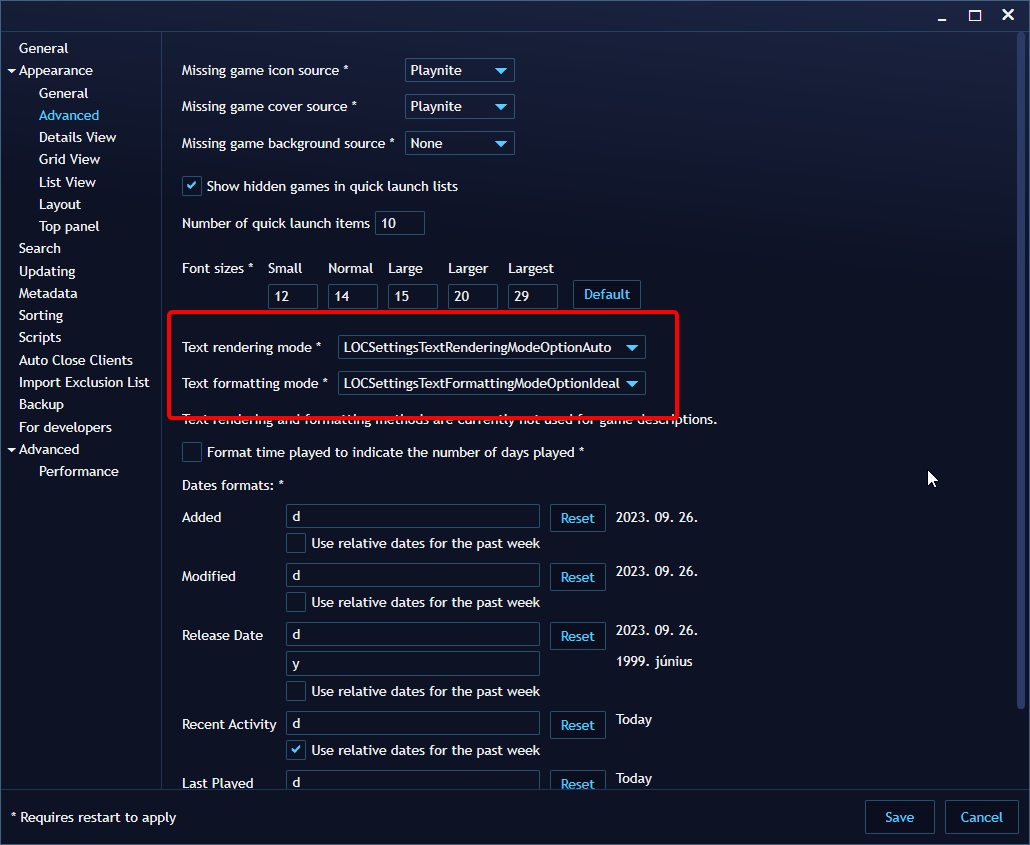Screen dimensions: 1030x845
Task: Open the Missing game cover source dropdown
Action: (x=459, y=106)
